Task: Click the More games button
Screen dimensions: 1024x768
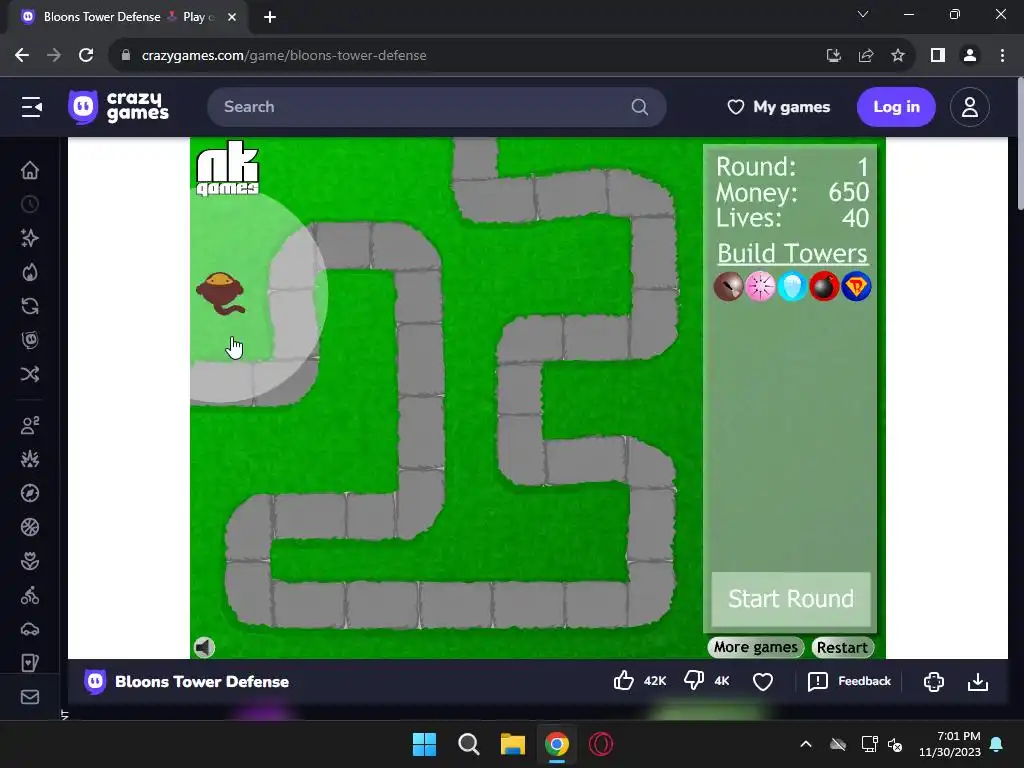Action: pyautogui.click(x=756, y=647)
